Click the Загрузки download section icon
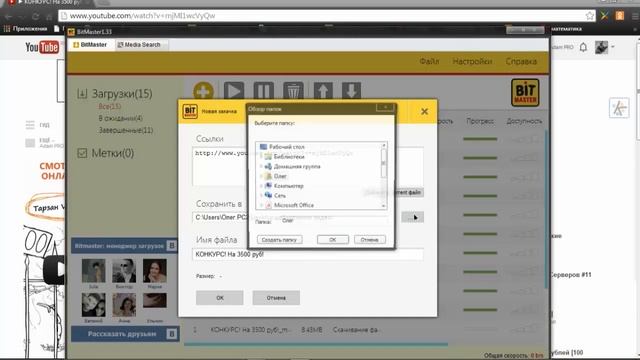The image size is (640, 360). [x=82, y=94]
